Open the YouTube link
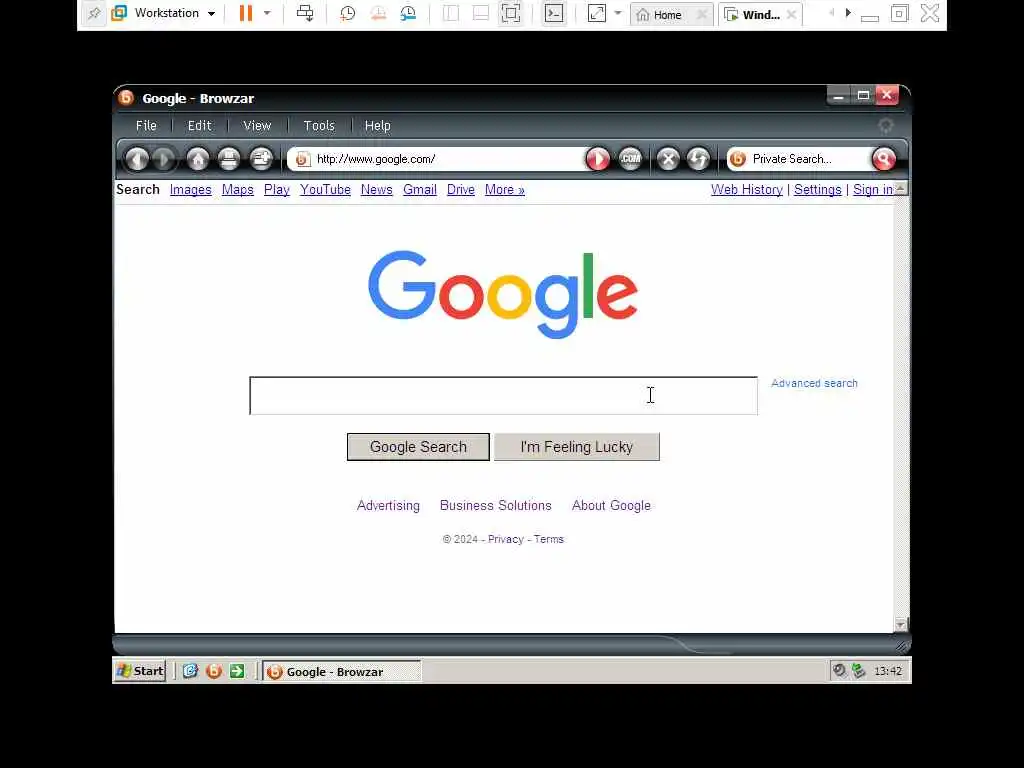Screen dimensions: 1024x768 coord(325,189)
